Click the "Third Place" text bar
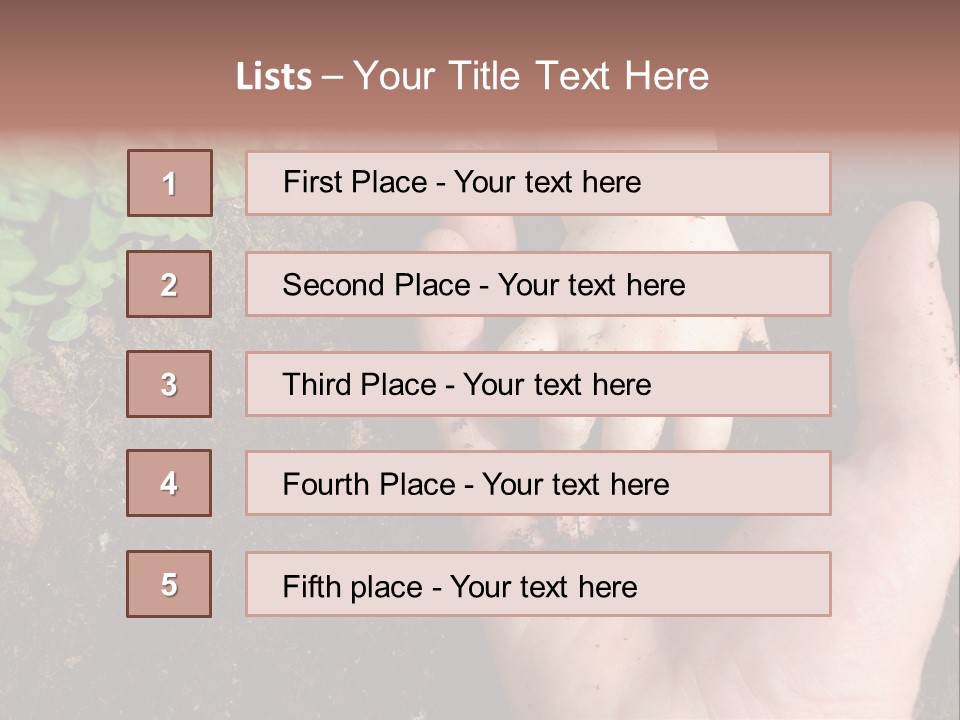960x720 pixels. click(538, 384)
